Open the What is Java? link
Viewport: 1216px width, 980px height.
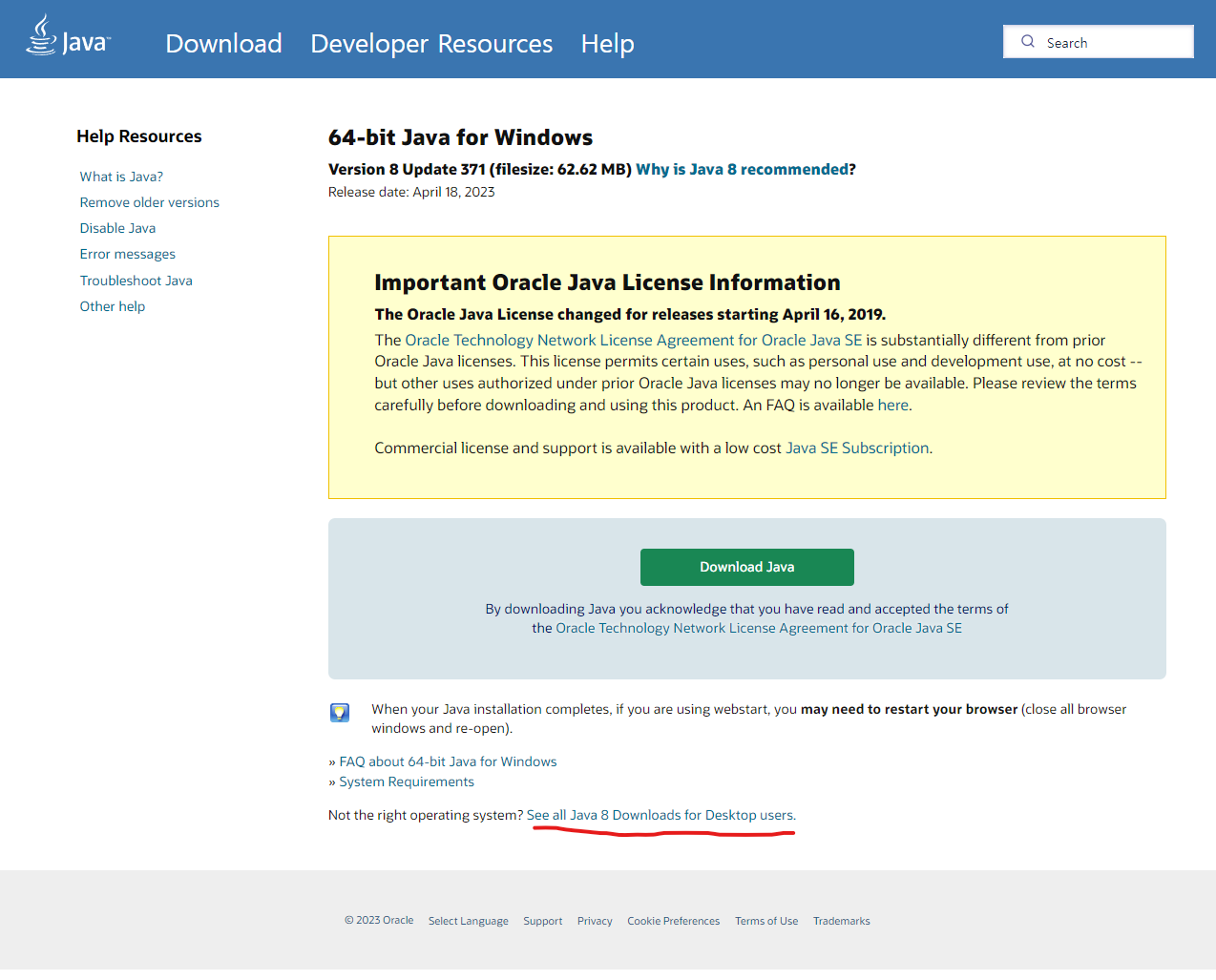(121, 177)
